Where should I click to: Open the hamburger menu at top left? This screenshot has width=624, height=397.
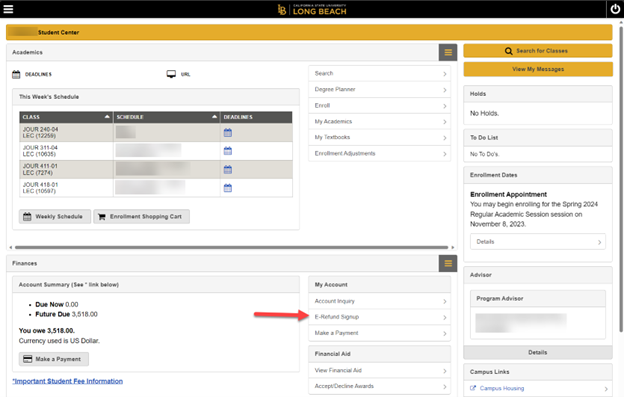pyautogui.click(x=8, y=9)
